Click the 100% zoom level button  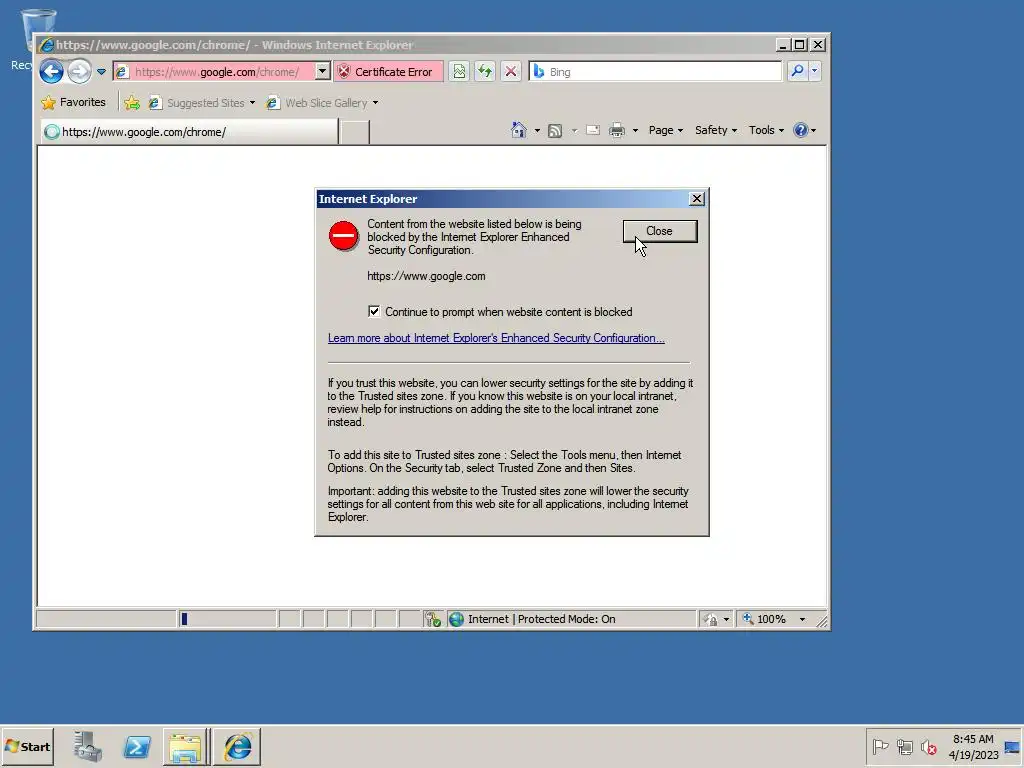click(x=764, y=619)
